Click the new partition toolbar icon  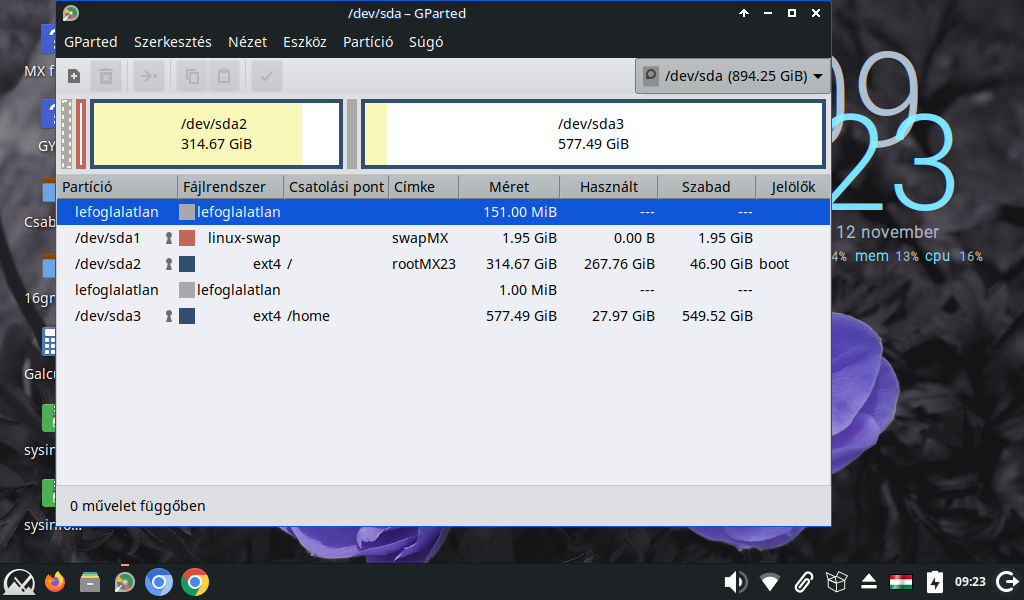click(x=74, y=76)
